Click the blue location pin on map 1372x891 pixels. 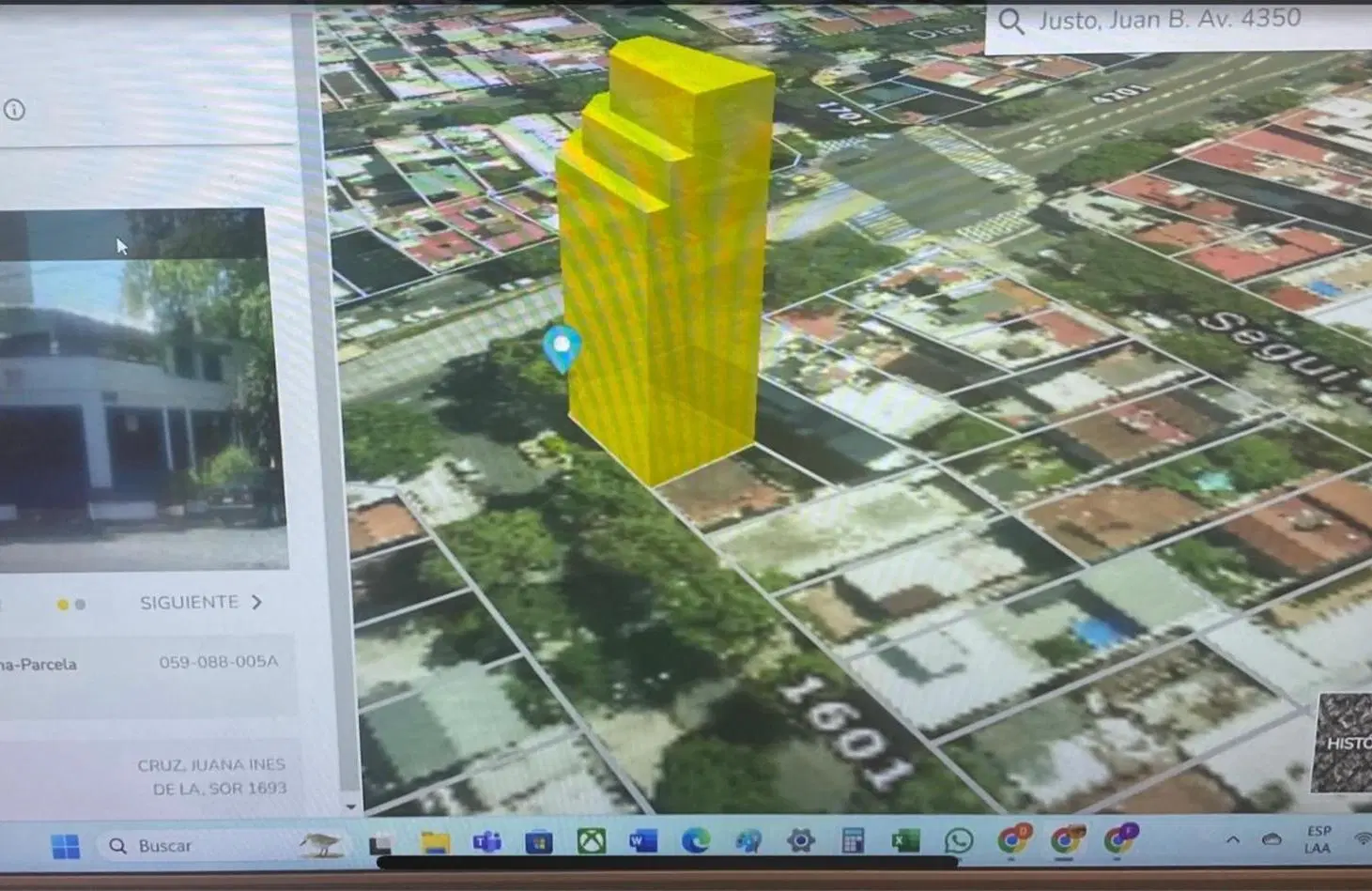click(562, 349)
